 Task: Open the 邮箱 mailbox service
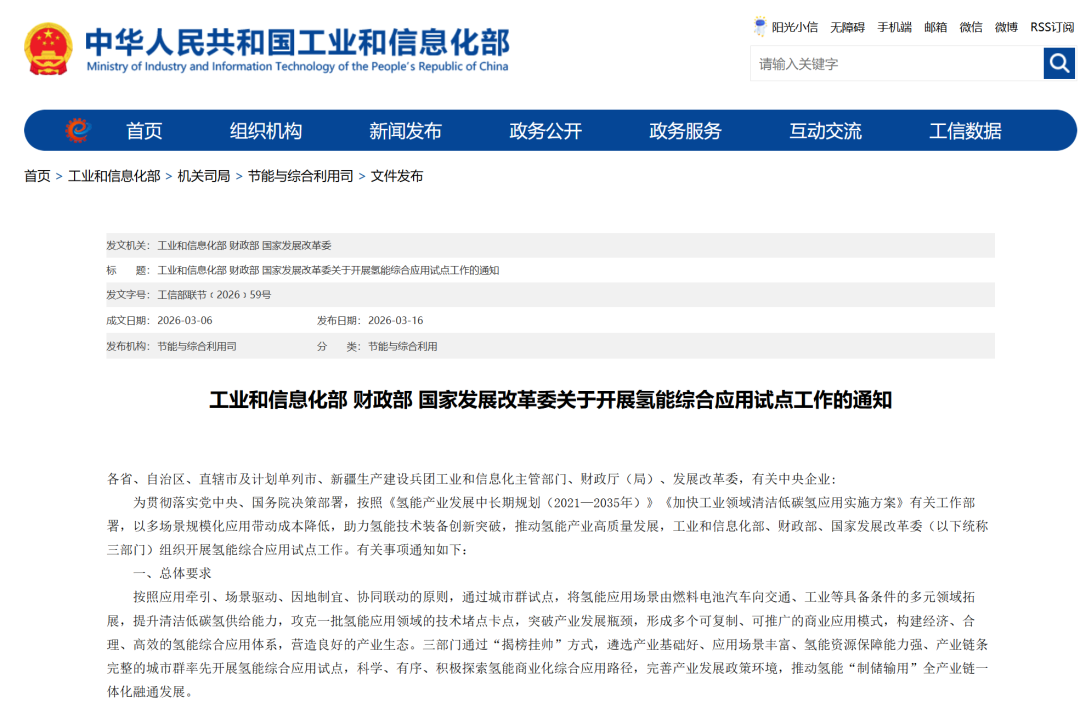point(935,27)
